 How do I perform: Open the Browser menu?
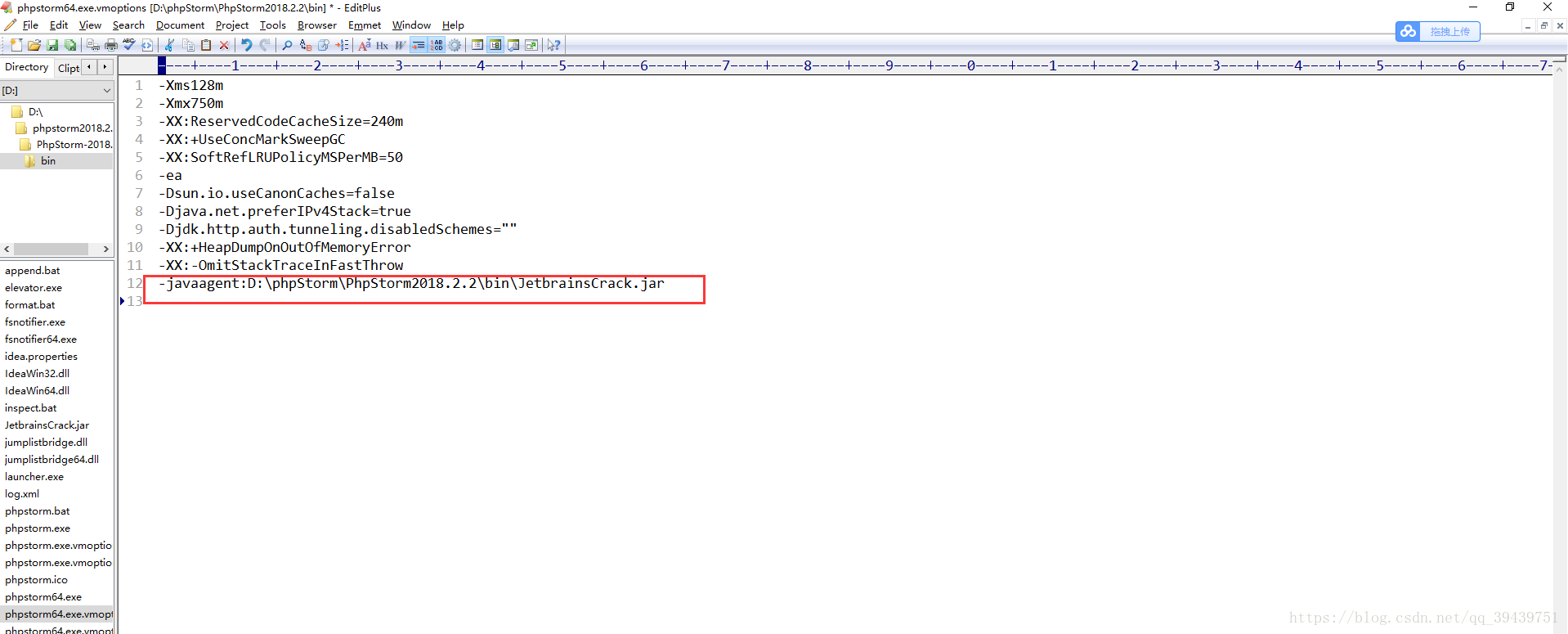(x=317, y=25)
